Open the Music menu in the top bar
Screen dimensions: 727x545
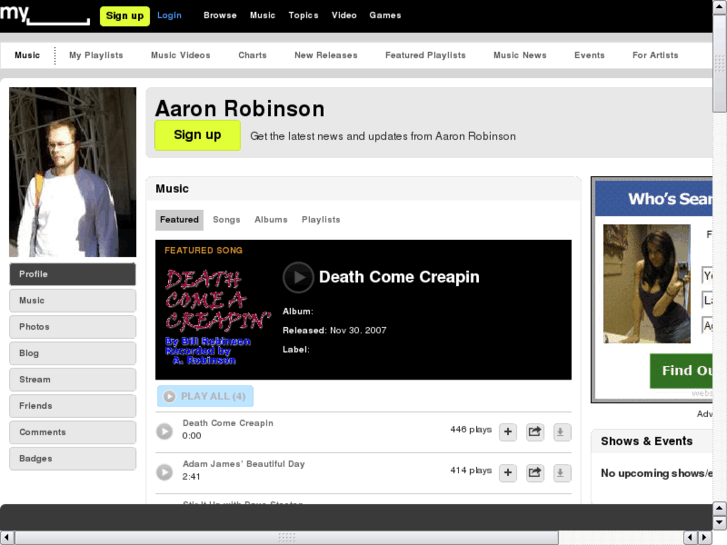click(x=262, y=15)
